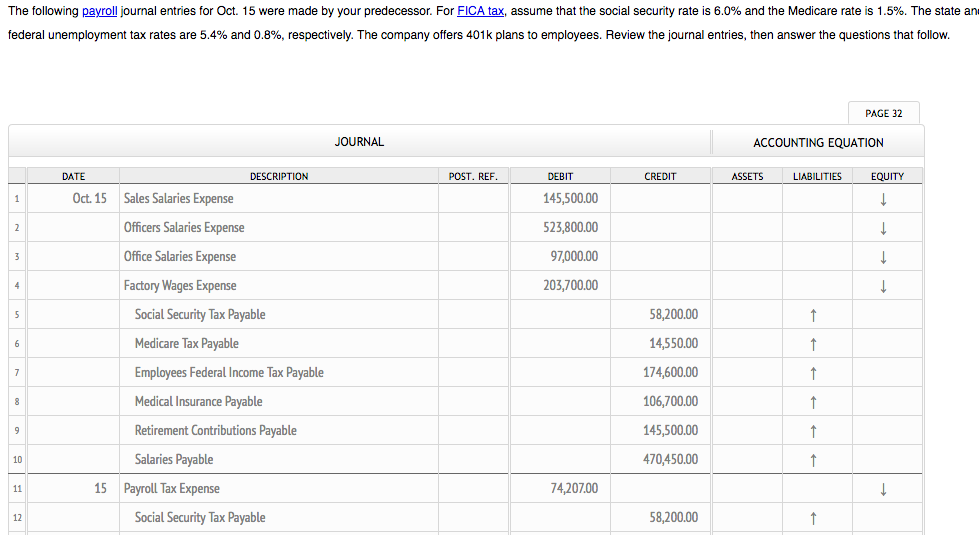
Task: Click the 470,450.00 credit amount
Action: 671,459
